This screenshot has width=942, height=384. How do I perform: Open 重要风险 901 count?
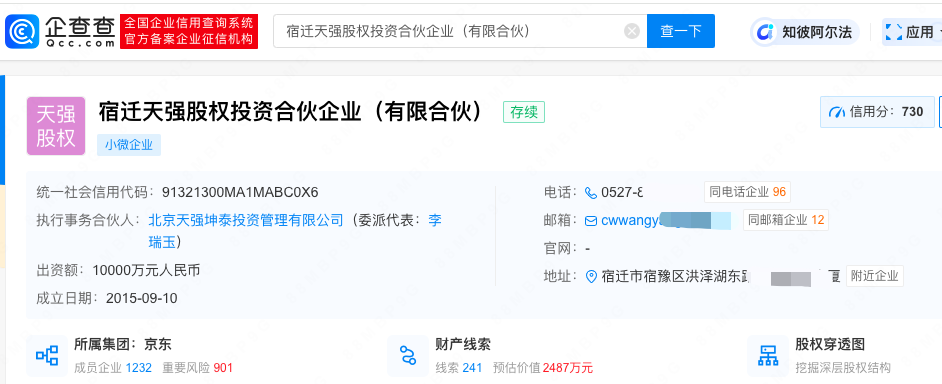click(197, 368)
